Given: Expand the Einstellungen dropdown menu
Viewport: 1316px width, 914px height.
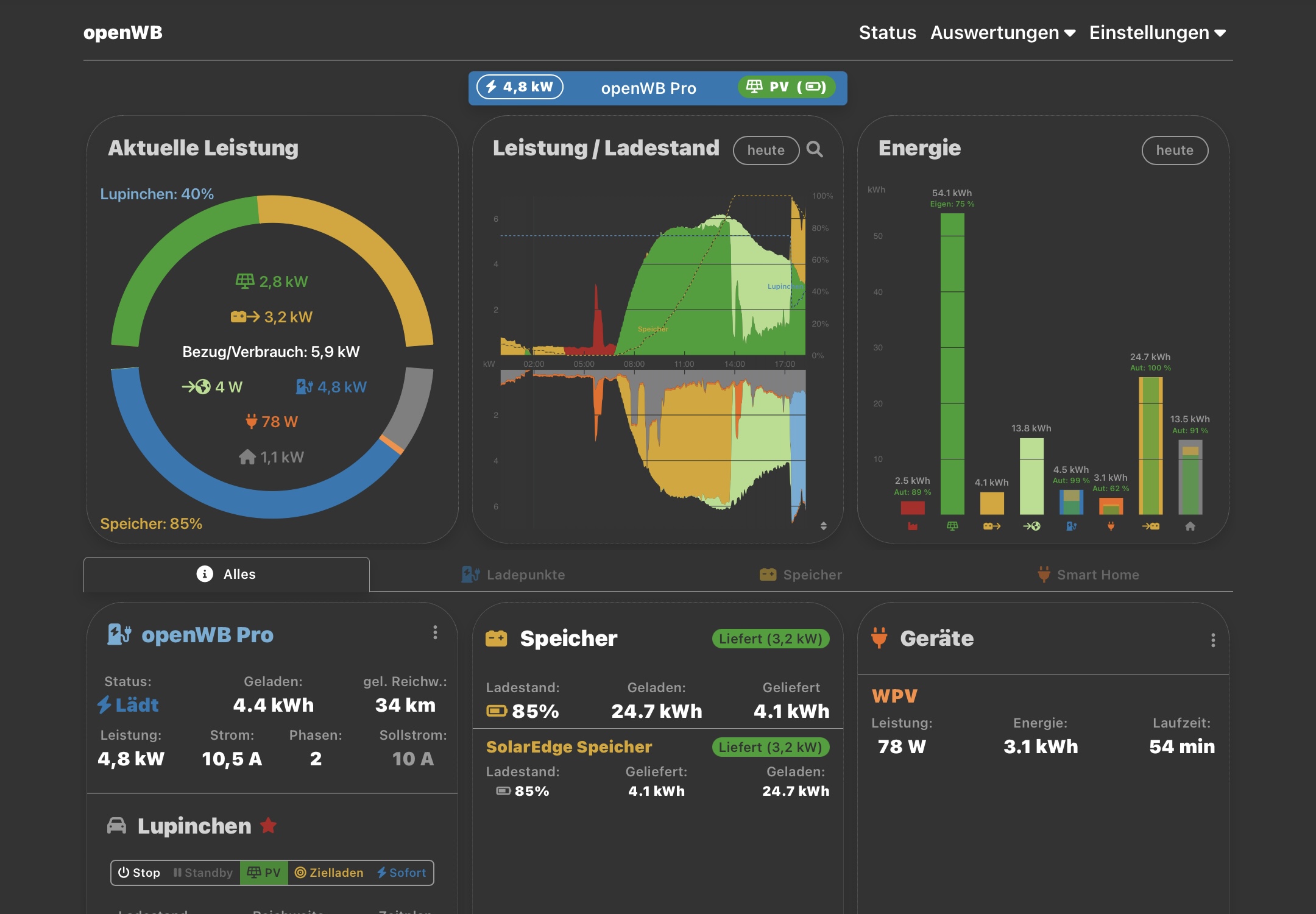Looking at the screenshot, I should (x=1157, y=32).
